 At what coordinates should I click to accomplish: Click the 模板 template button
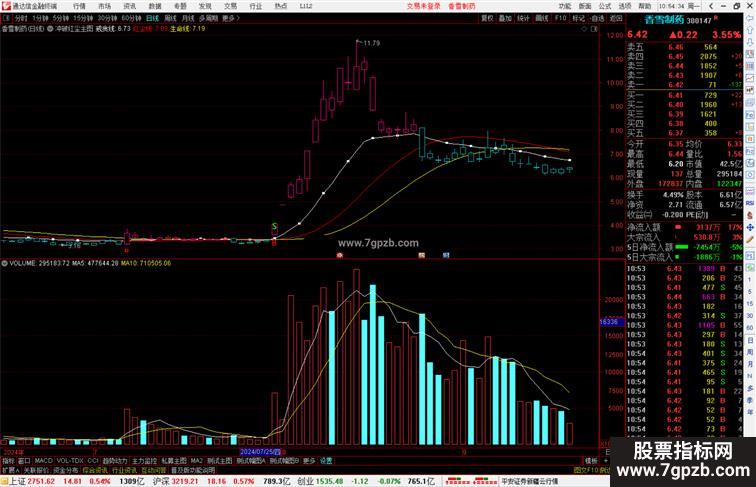click(x=591, y=461)
